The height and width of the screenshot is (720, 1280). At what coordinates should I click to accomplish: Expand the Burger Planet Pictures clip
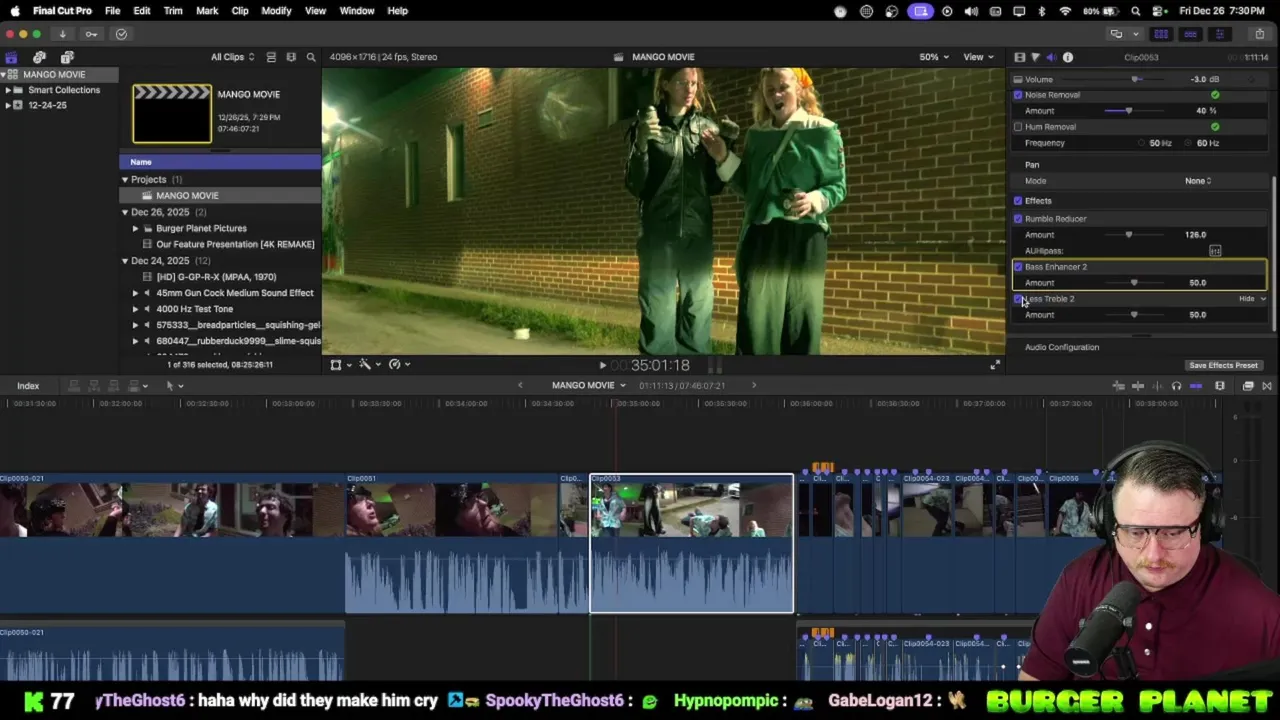135,229
